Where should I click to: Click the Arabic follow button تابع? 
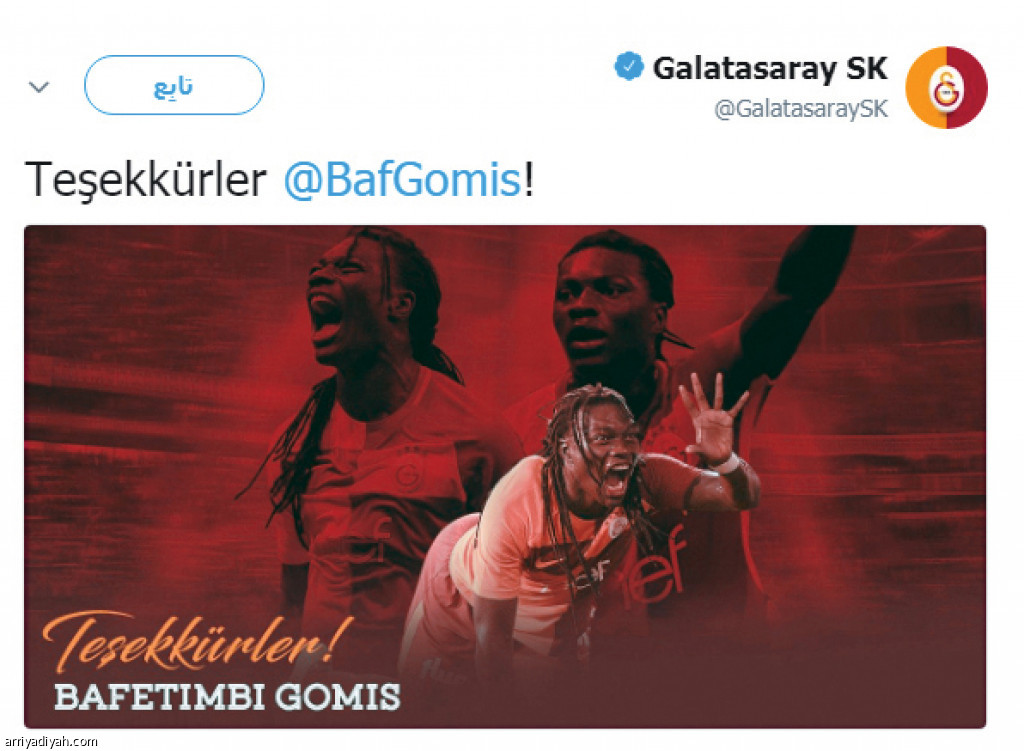(174, 86)
